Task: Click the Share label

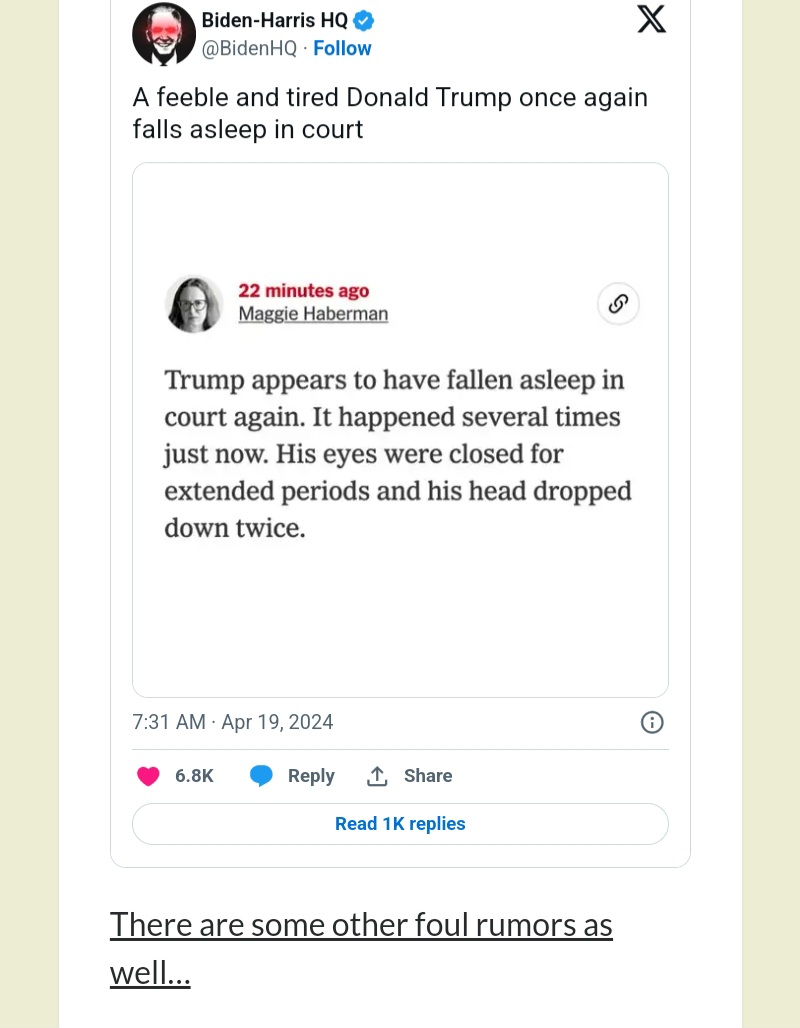Action: pos(428,776)
